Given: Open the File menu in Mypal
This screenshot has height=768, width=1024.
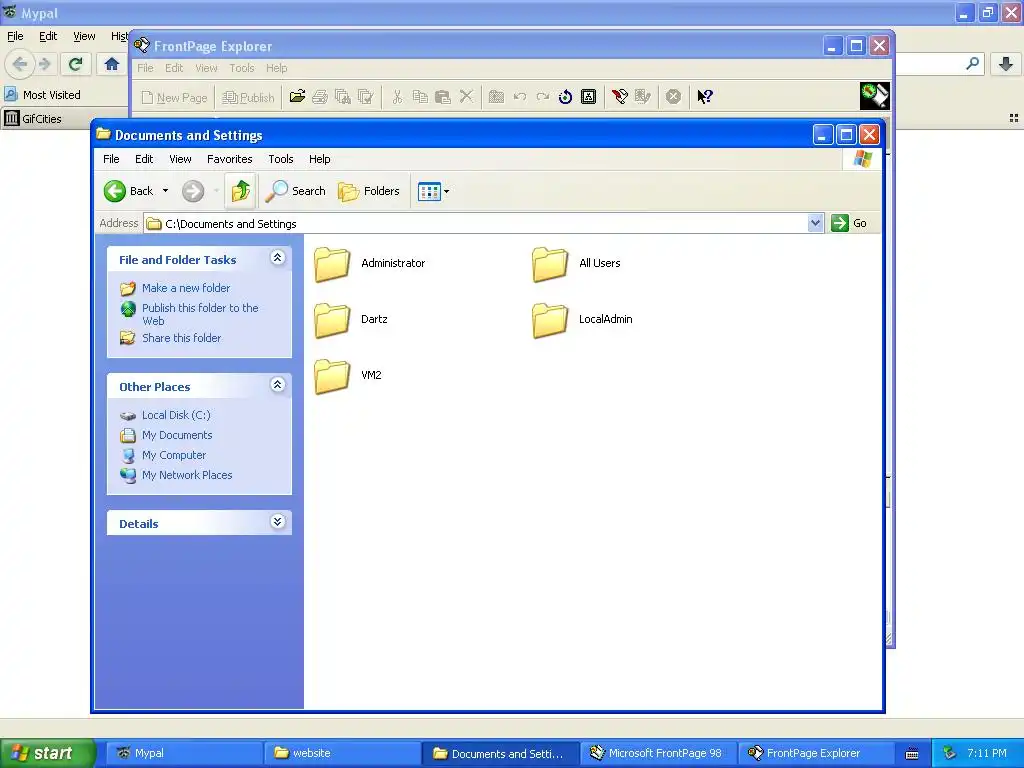Looking at the screenshot, I should tap(15, 37).
